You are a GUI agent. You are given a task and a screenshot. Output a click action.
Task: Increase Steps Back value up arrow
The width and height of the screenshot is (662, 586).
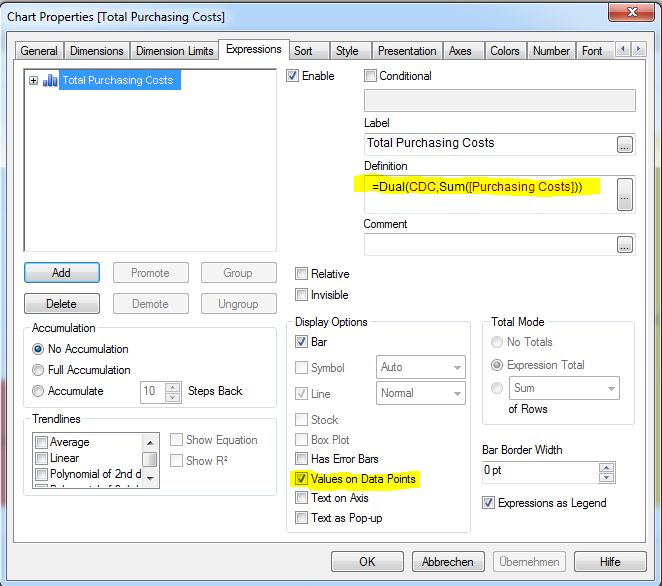pos(172,387)
